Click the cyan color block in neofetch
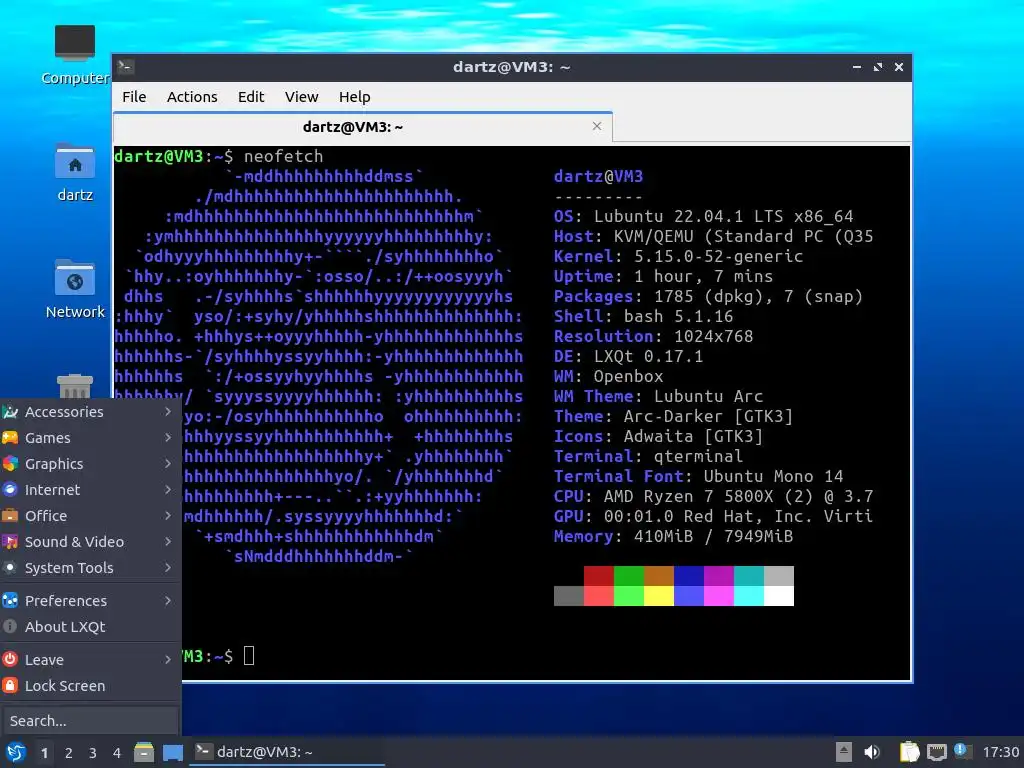This screenshot has width=1024, height=768. click(x=748, y=596)
